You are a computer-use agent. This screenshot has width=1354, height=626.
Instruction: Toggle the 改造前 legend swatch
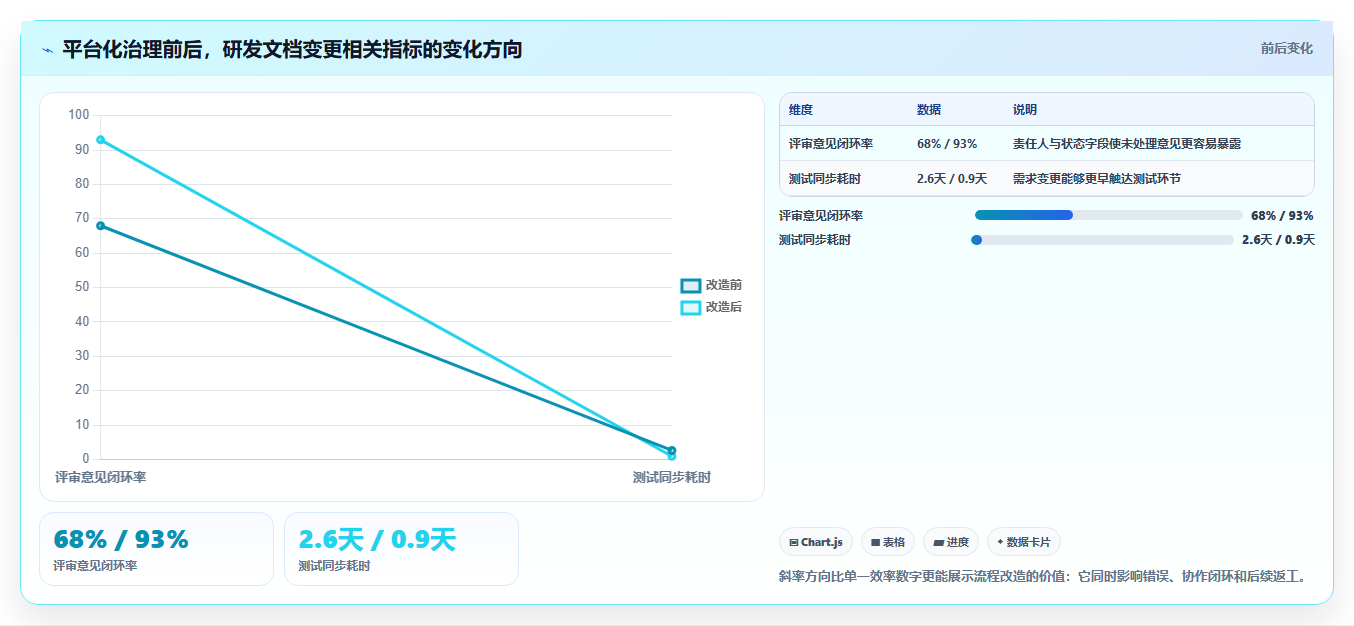691,286
